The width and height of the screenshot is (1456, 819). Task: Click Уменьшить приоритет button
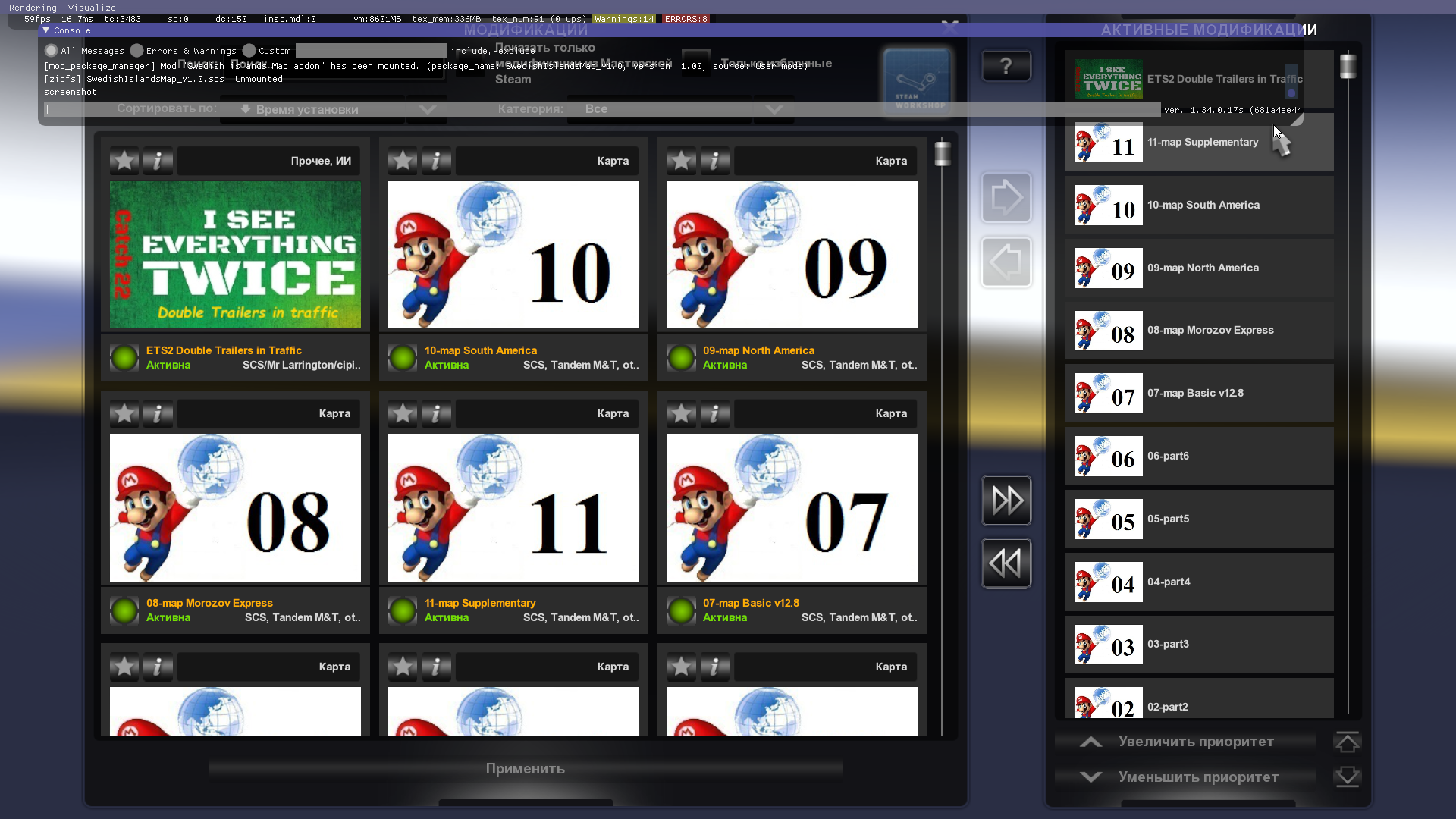click(1185, 777)
